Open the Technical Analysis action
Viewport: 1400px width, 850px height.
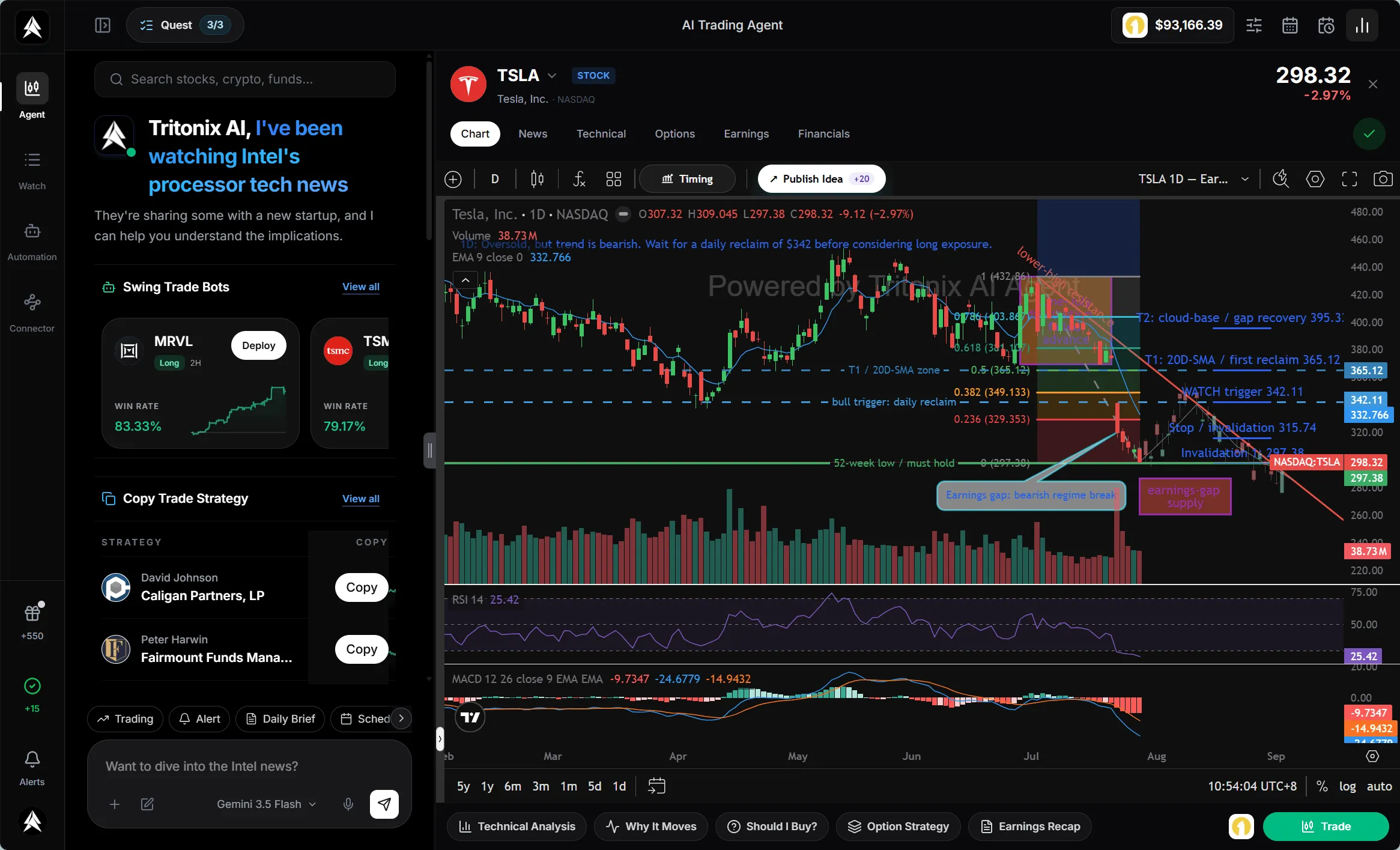517,827
